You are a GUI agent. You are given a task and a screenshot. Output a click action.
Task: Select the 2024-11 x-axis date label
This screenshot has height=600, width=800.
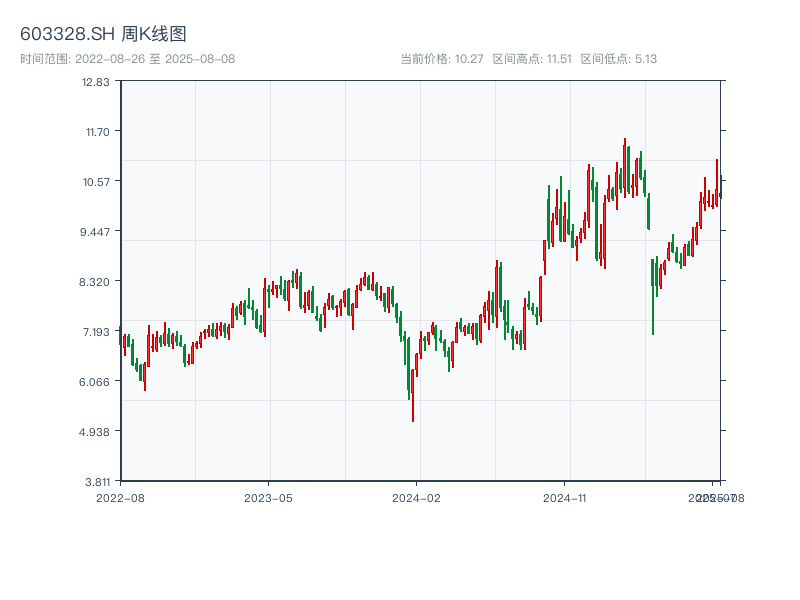566,497
